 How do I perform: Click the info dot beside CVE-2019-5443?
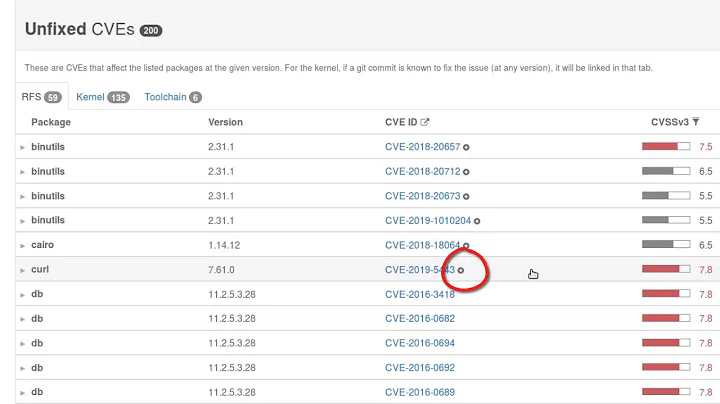tap(461, 270)
